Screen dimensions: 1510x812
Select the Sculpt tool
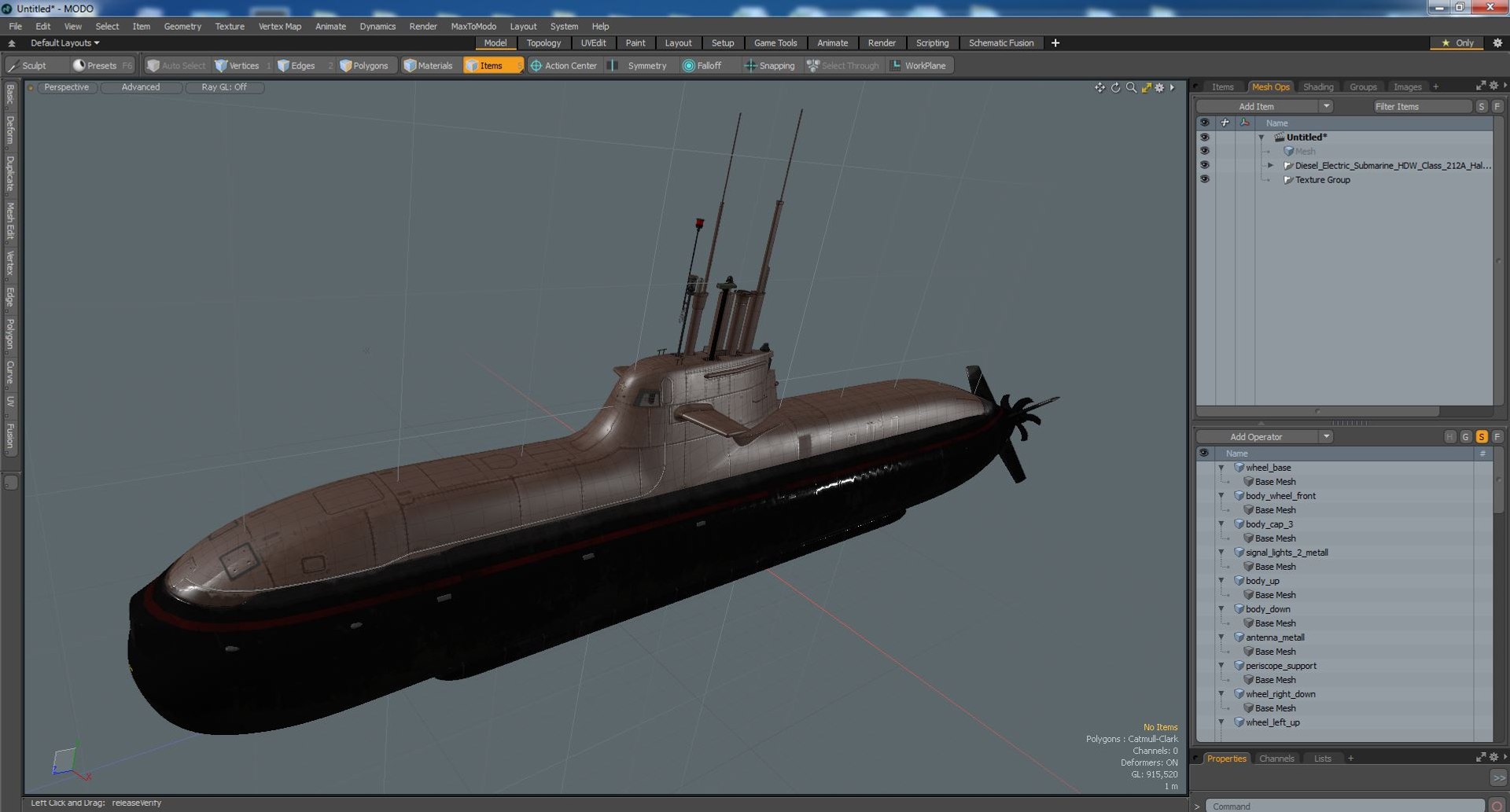click(x=28, y=65)
